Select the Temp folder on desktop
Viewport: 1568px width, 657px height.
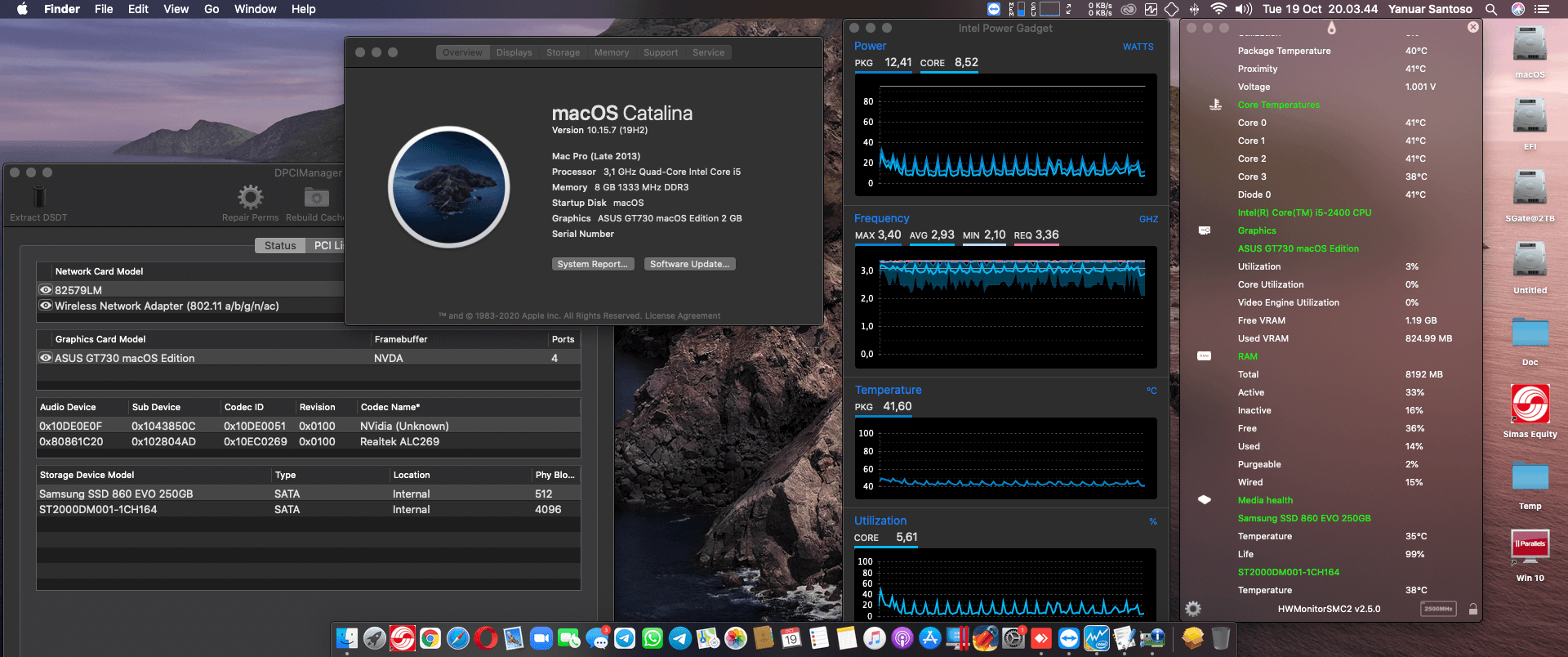click(1530, 477)
